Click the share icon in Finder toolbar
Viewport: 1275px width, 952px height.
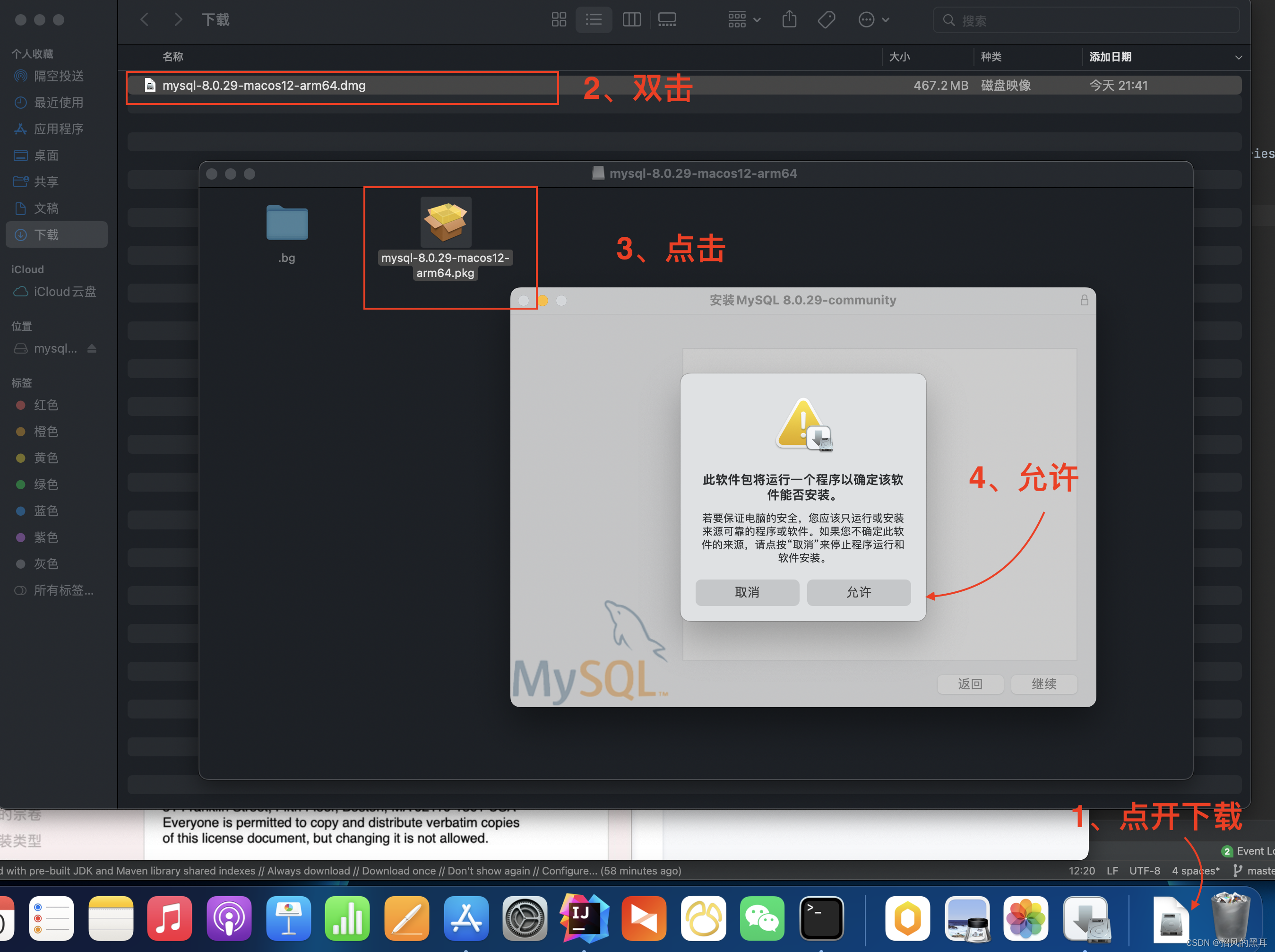coord(789,20)
